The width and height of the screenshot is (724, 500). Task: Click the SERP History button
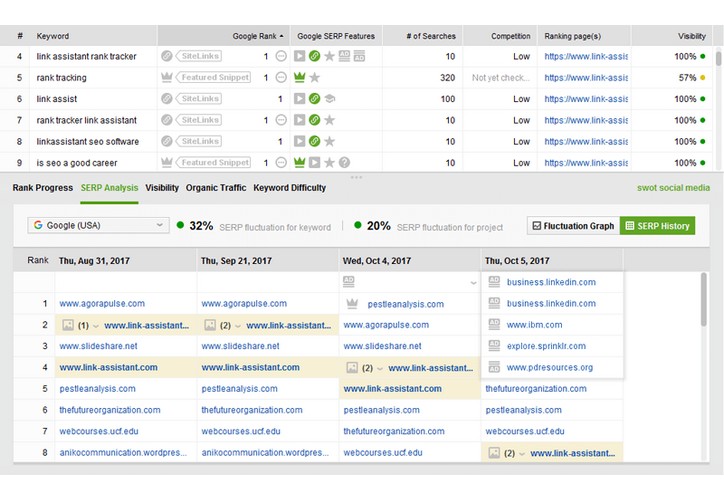658,226
